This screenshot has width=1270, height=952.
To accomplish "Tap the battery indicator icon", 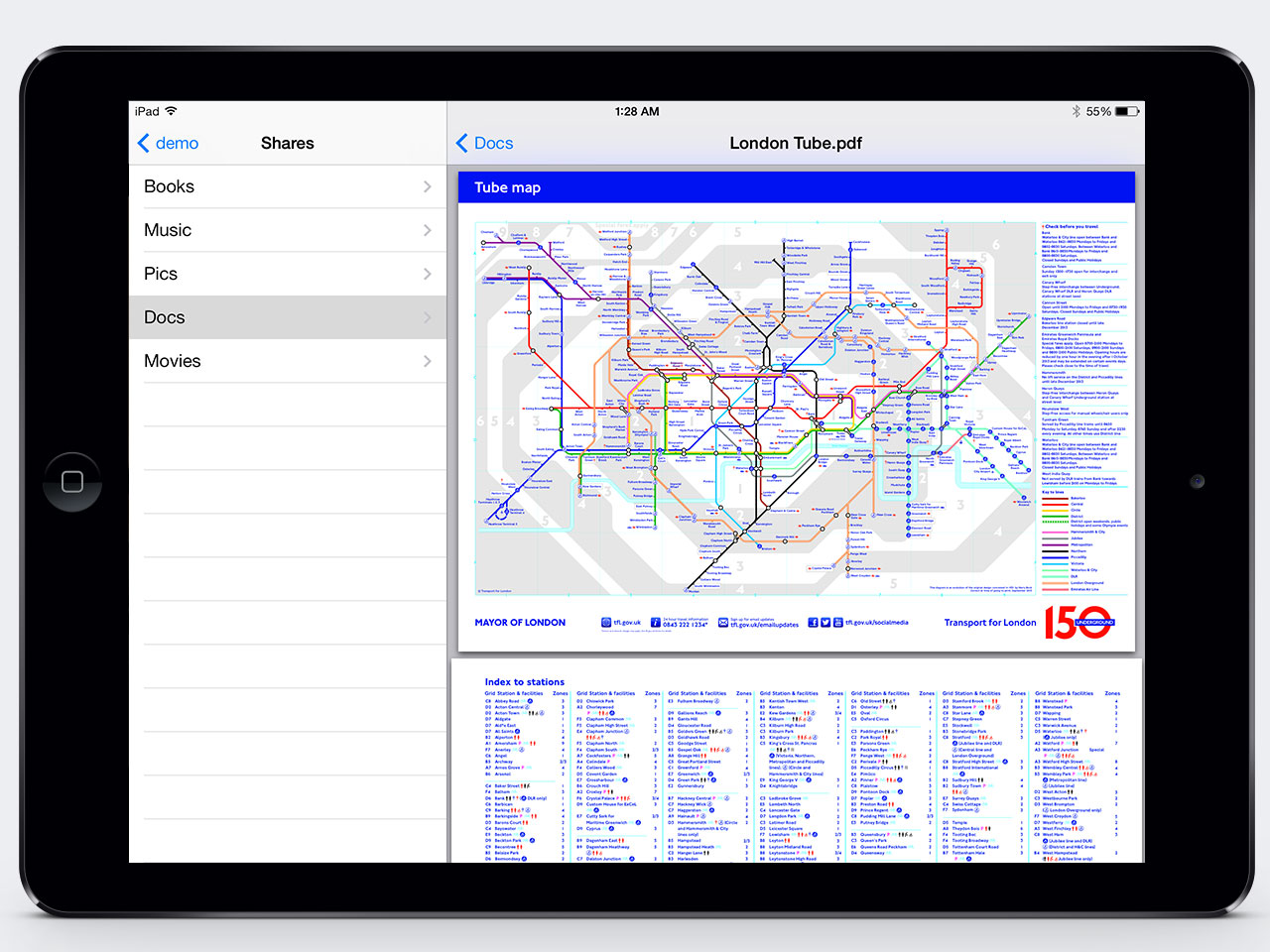I will [x=1127, y=111].
